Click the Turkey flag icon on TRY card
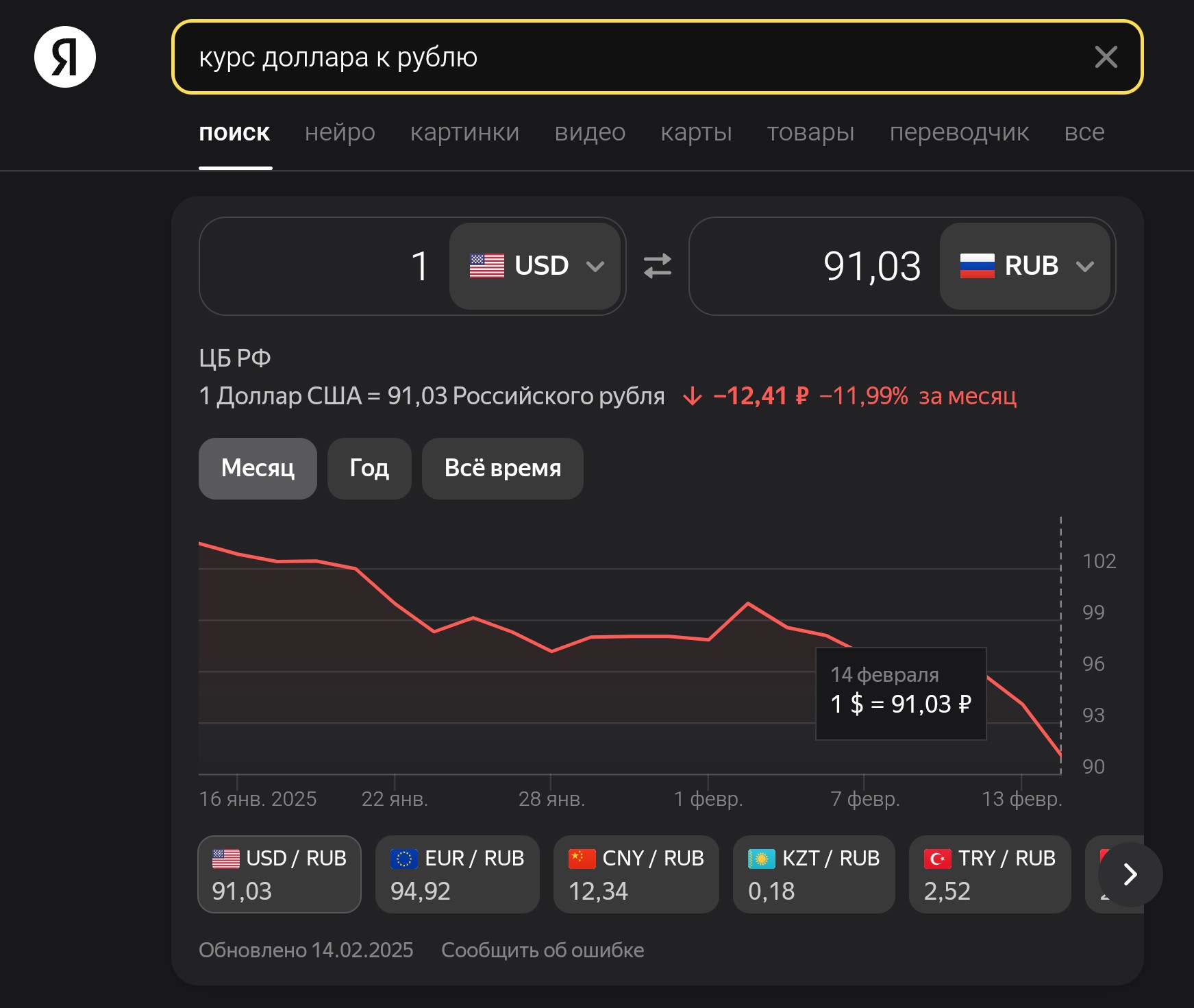The height and width of the screenshot is (1008, 1194). tap(938, 859)
